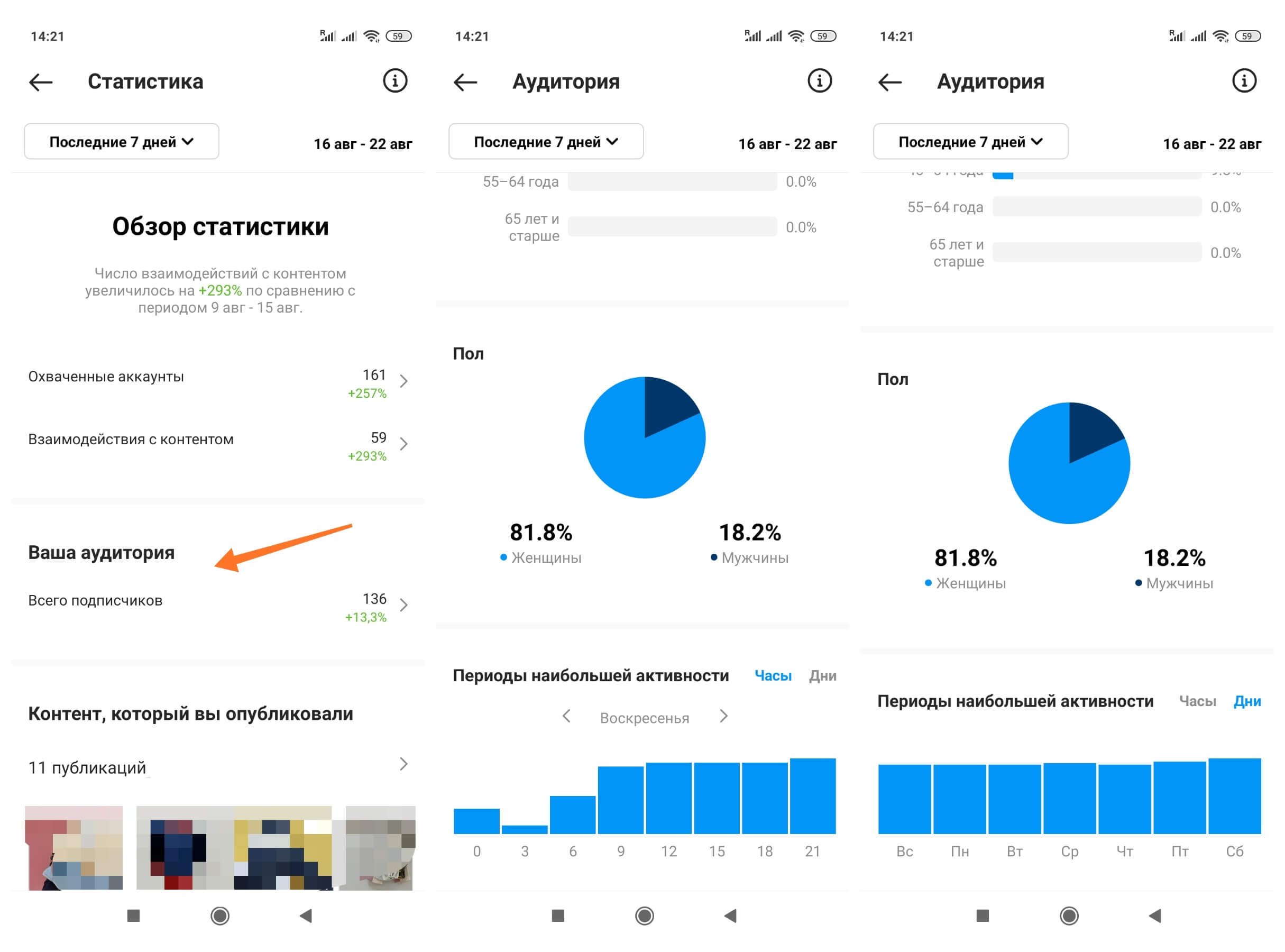
Task: Go to next day after Воскресенья
Action: [x=724, y=717]
